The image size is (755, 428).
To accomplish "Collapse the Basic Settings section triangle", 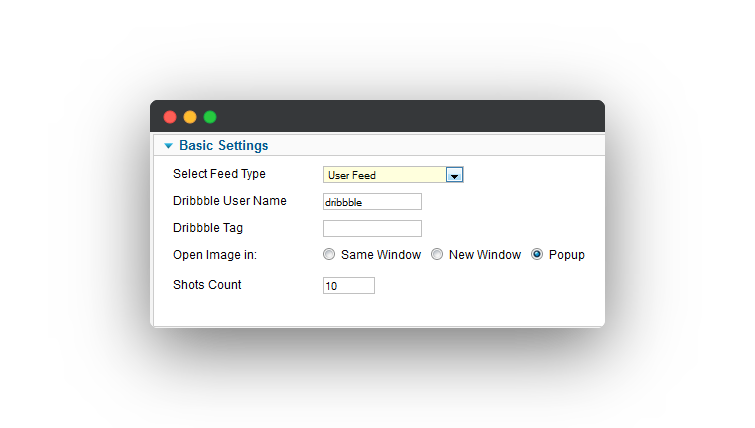I will [x=168, y=146].
